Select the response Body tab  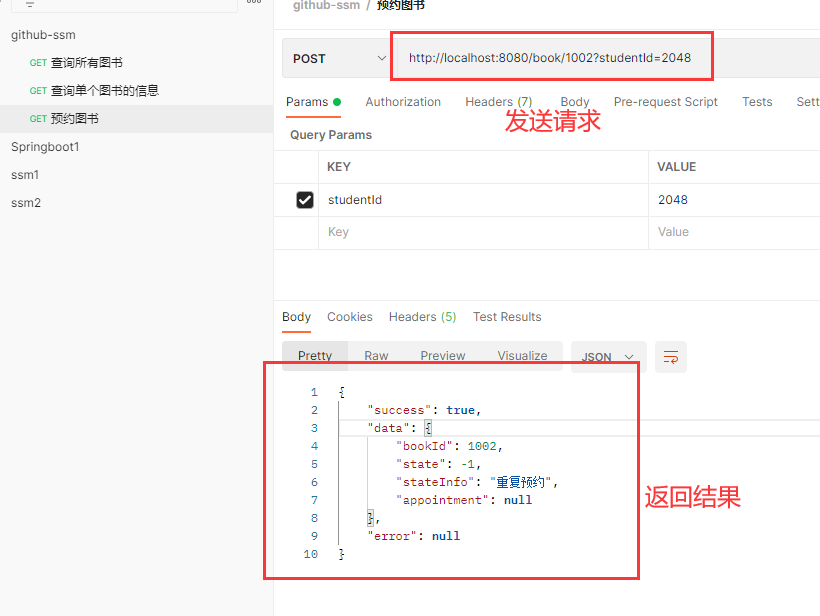pos(296,317)
